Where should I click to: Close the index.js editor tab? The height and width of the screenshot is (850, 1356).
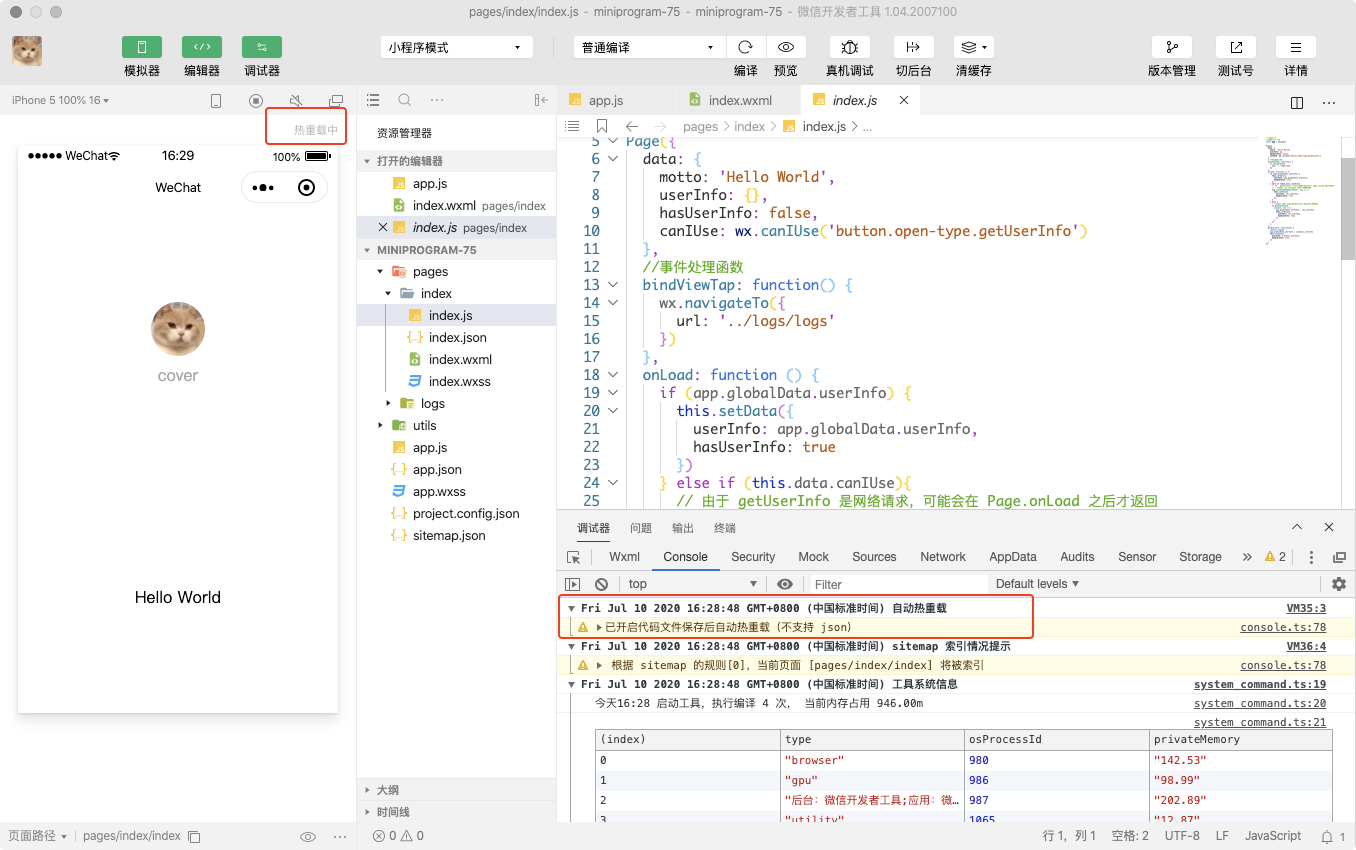(x=904, y=100)
